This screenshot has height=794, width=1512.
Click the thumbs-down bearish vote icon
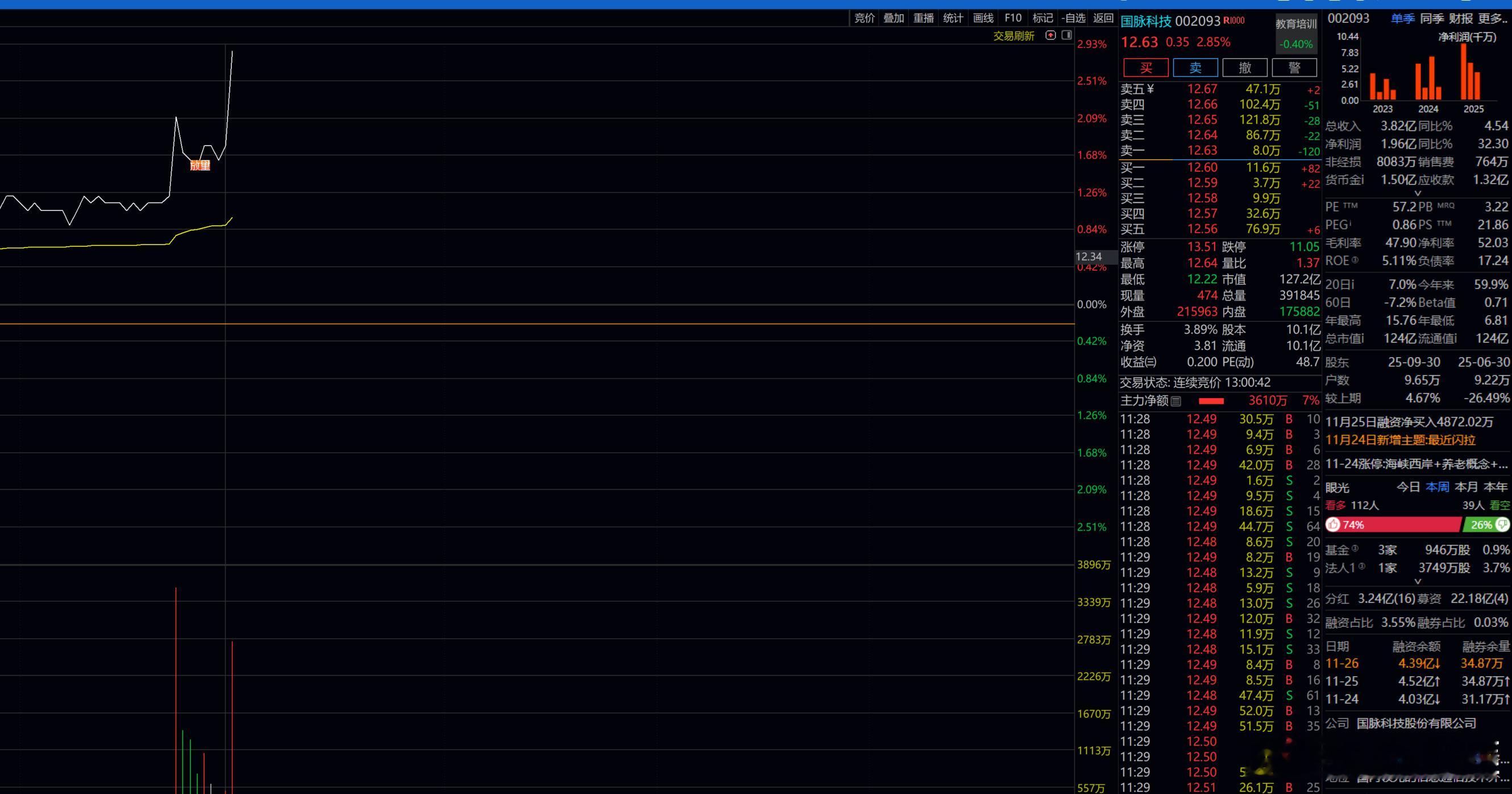point(1502,524)
